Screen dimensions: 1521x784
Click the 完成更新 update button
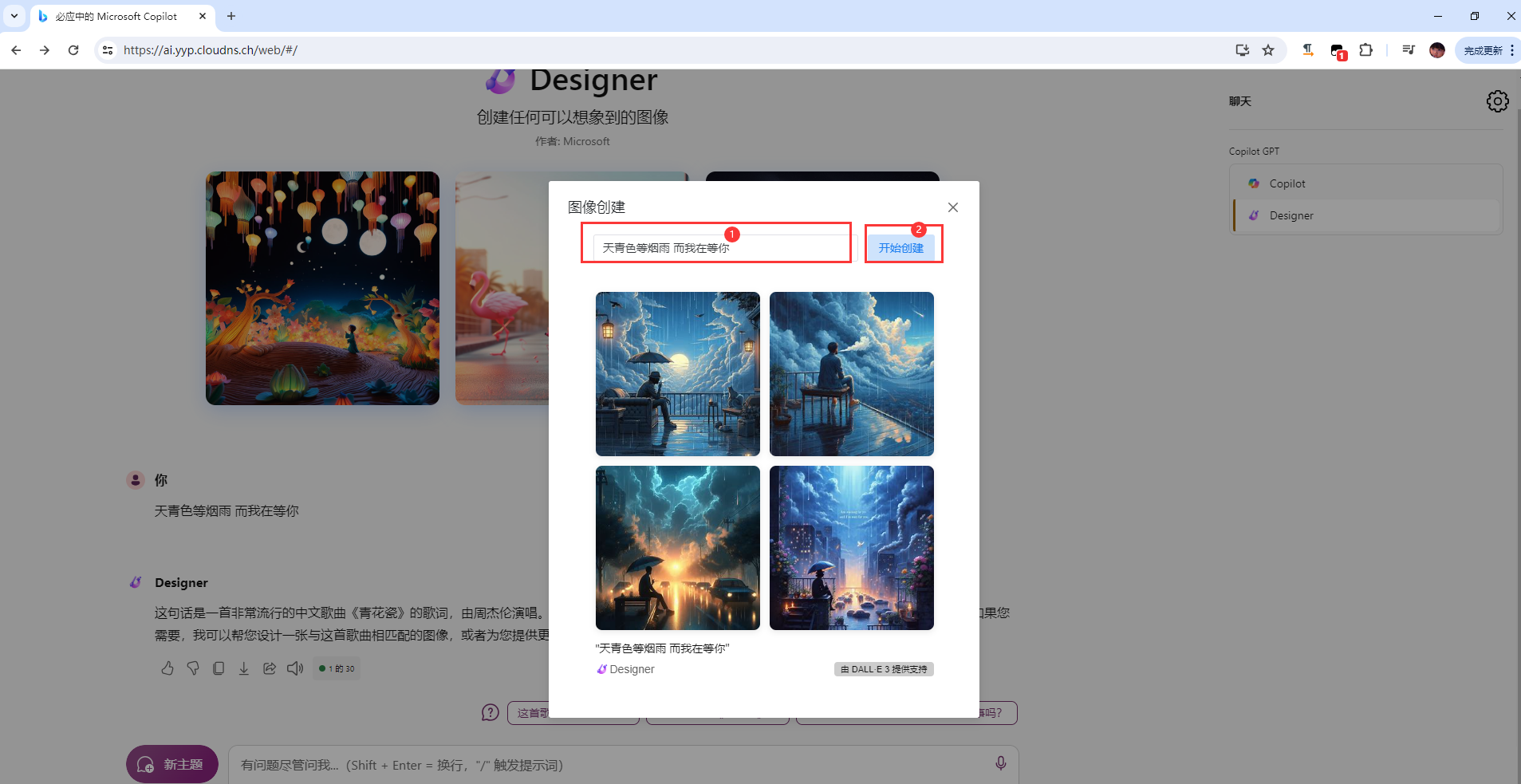pyautogui.click(x=1488, y=50)
